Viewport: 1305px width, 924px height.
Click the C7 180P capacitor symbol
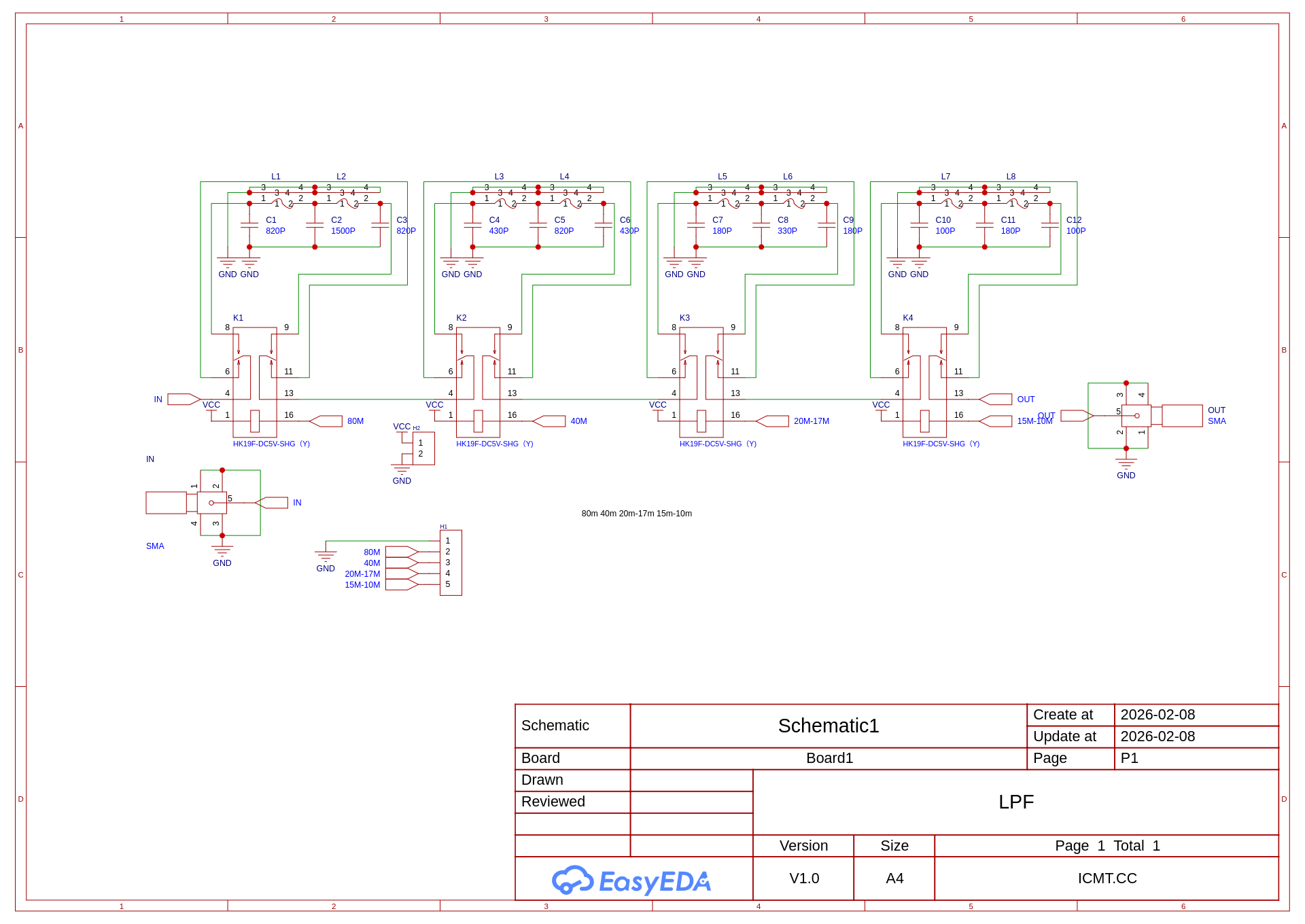pos(696,225)
